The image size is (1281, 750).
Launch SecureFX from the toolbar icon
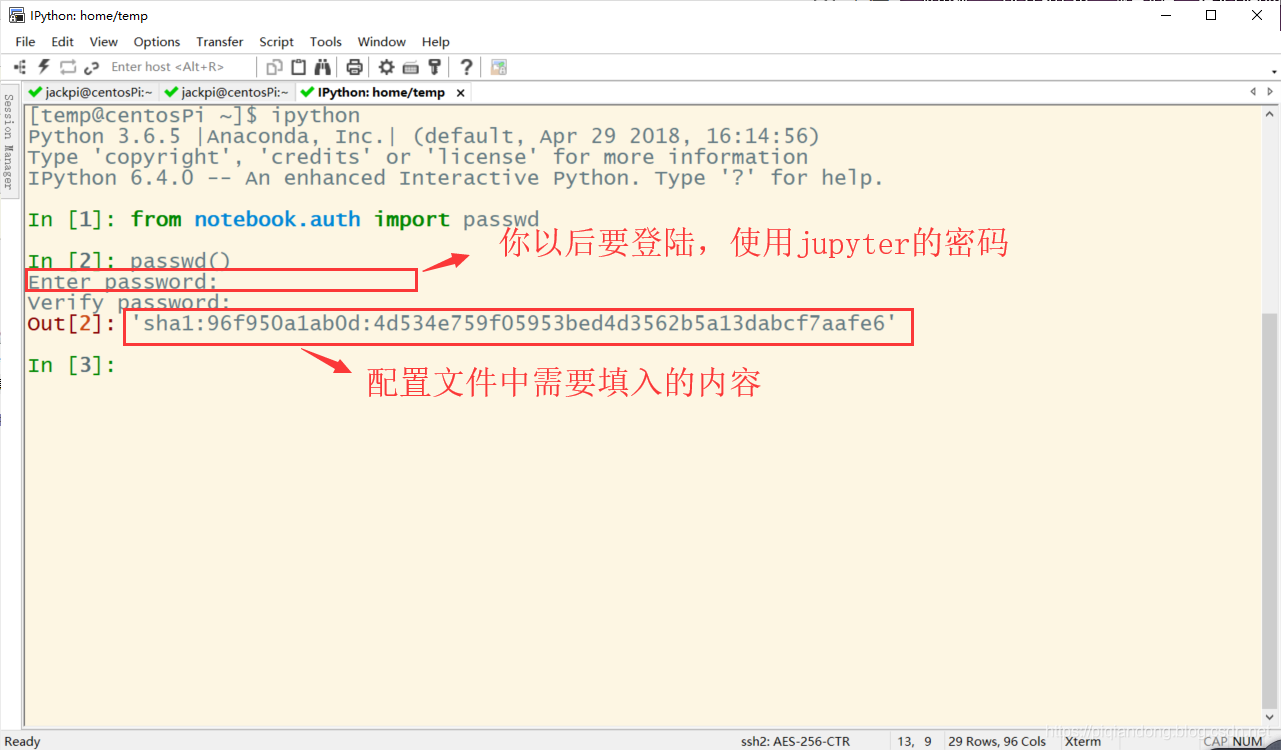point(498,67)
